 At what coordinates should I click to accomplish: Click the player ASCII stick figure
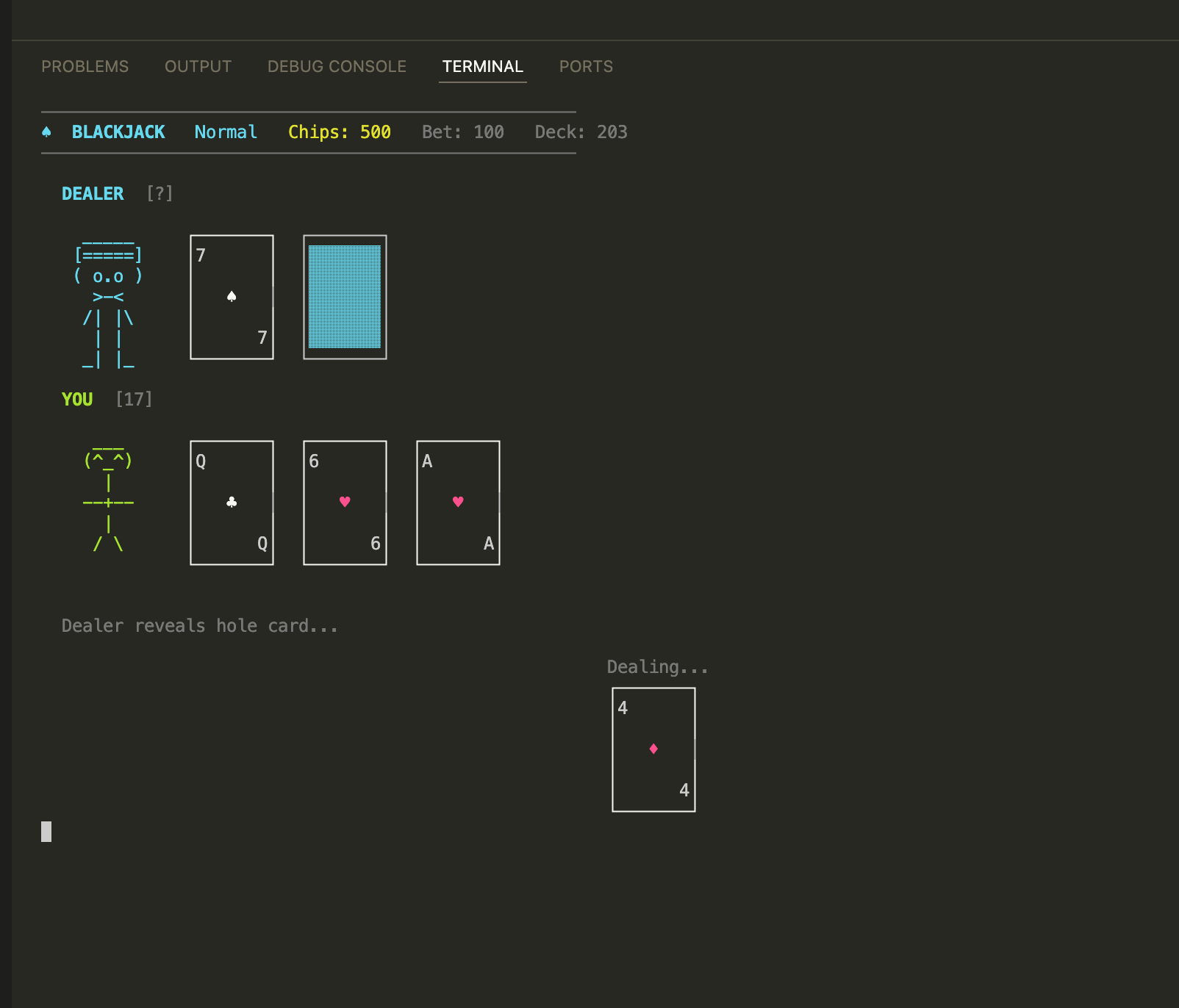108,498
